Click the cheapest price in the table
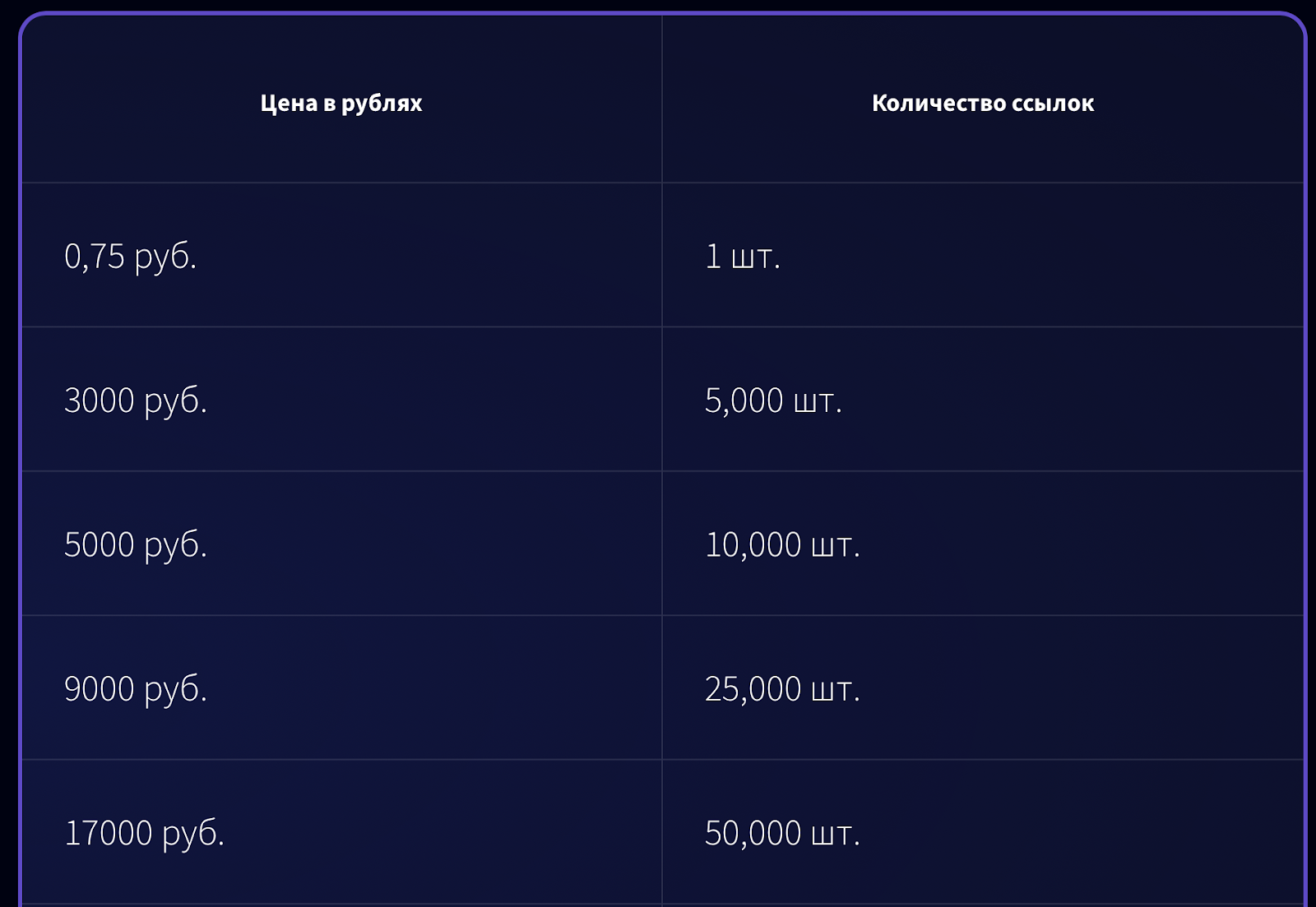This screenshot has height=907, width=1316. (x=131, y=257)
